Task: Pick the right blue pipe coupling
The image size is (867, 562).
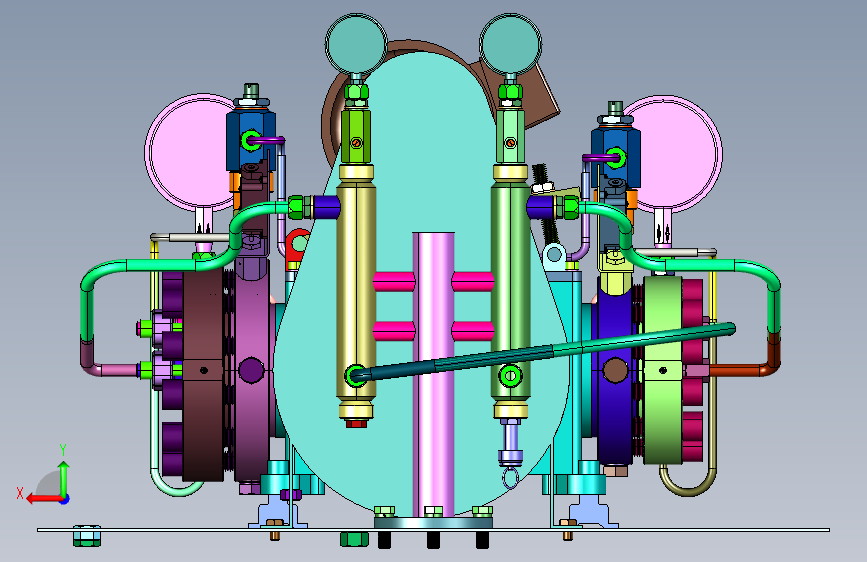Action: pos(540,207)
